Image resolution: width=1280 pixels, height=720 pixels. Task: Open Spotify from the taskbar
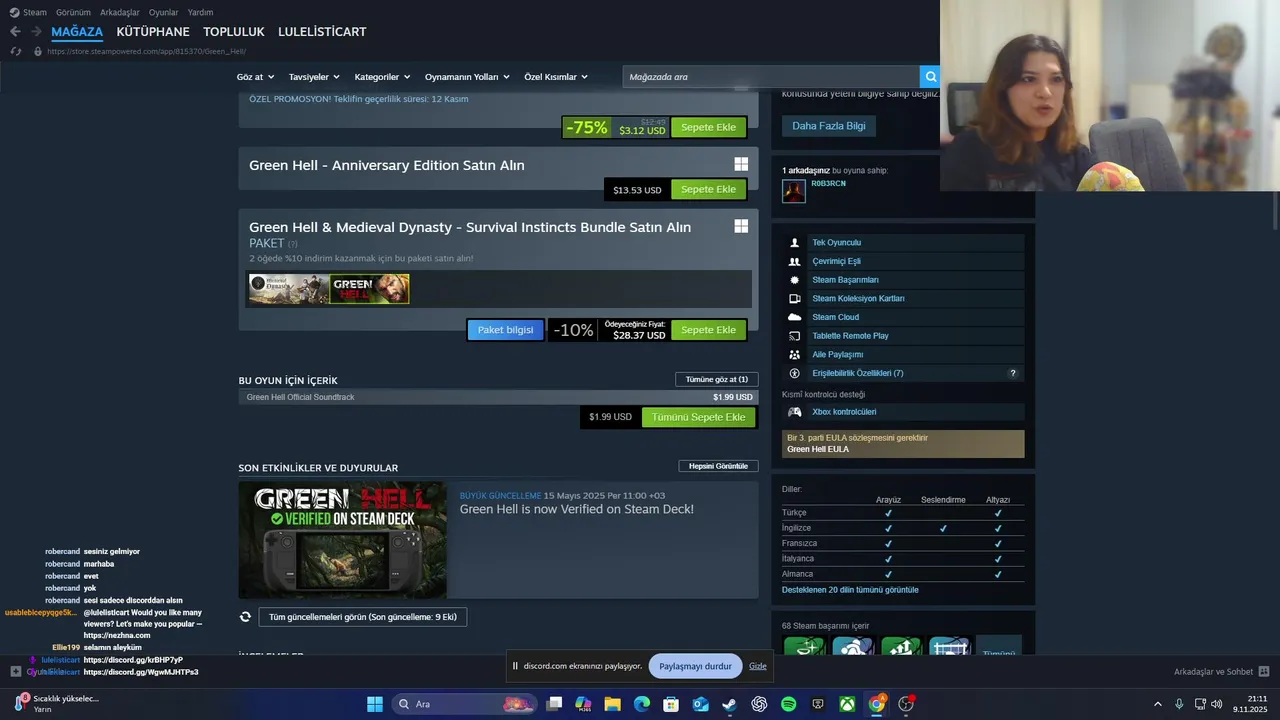pyautogui.click(x=788, y=704)
